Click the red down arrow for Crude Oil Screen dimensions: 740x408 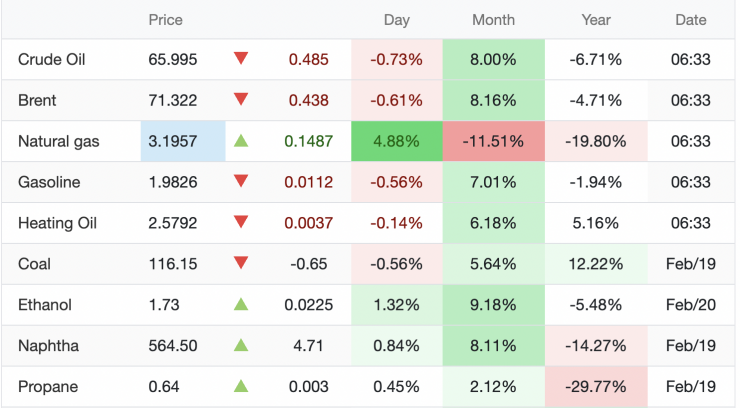pos(241,59)
